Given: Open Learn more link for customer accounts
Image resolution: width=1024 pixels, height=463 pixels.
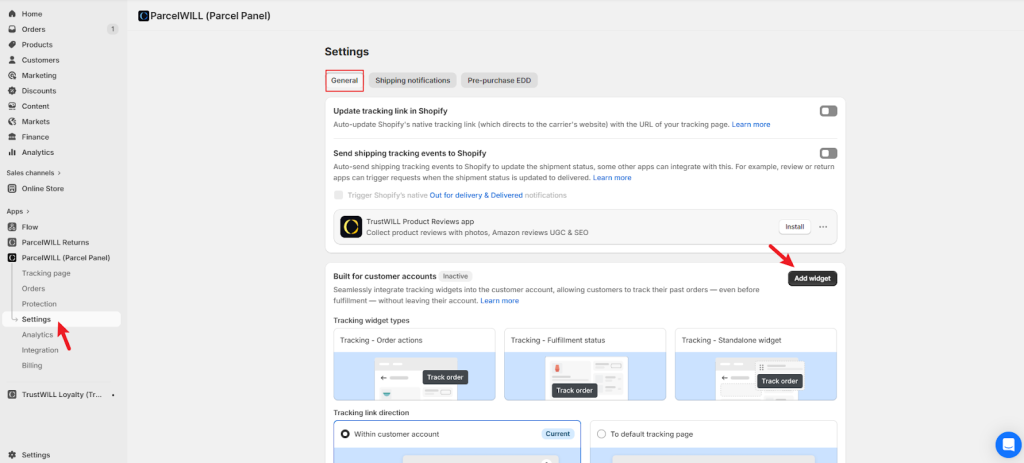Looking at the screenshot, I should pos(500,301).
